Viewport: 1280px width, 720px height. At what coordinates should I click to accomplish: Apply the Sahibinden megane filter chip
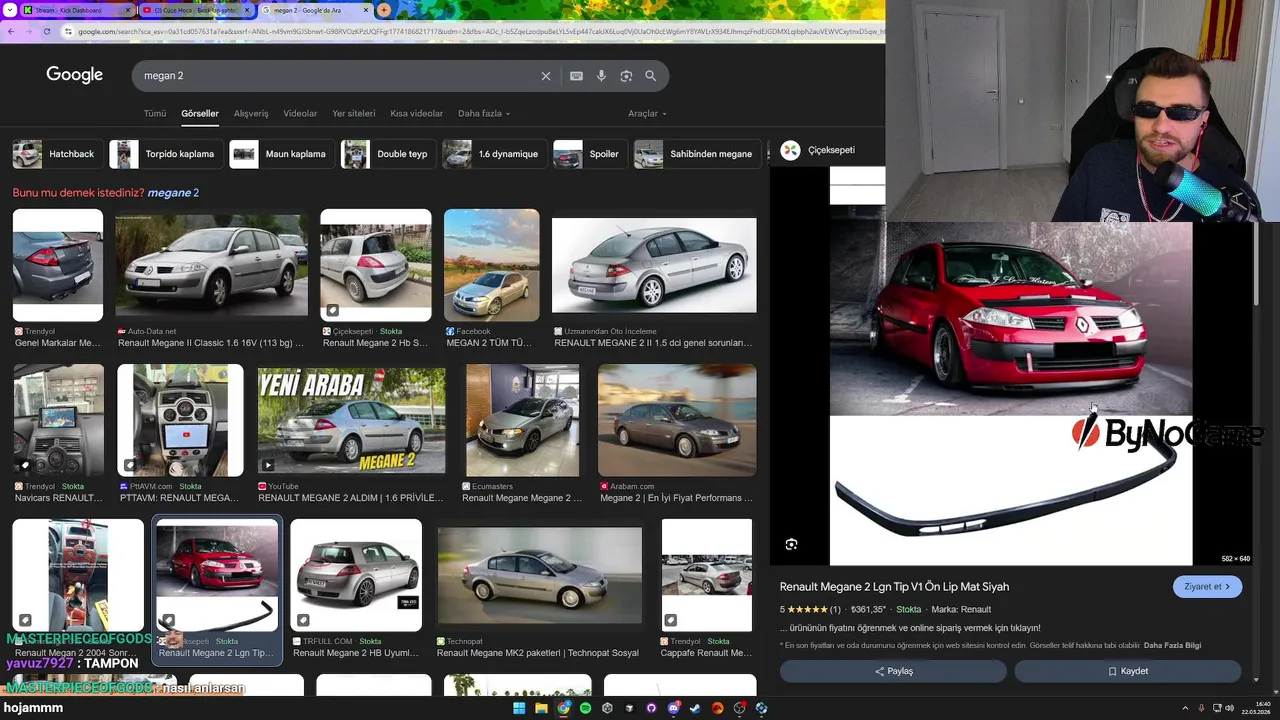coord(696,154)
